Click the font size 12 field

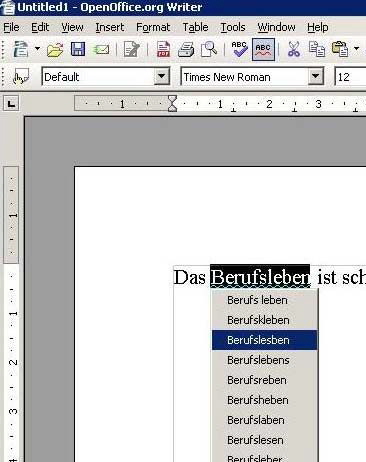[x=350, y=77]
